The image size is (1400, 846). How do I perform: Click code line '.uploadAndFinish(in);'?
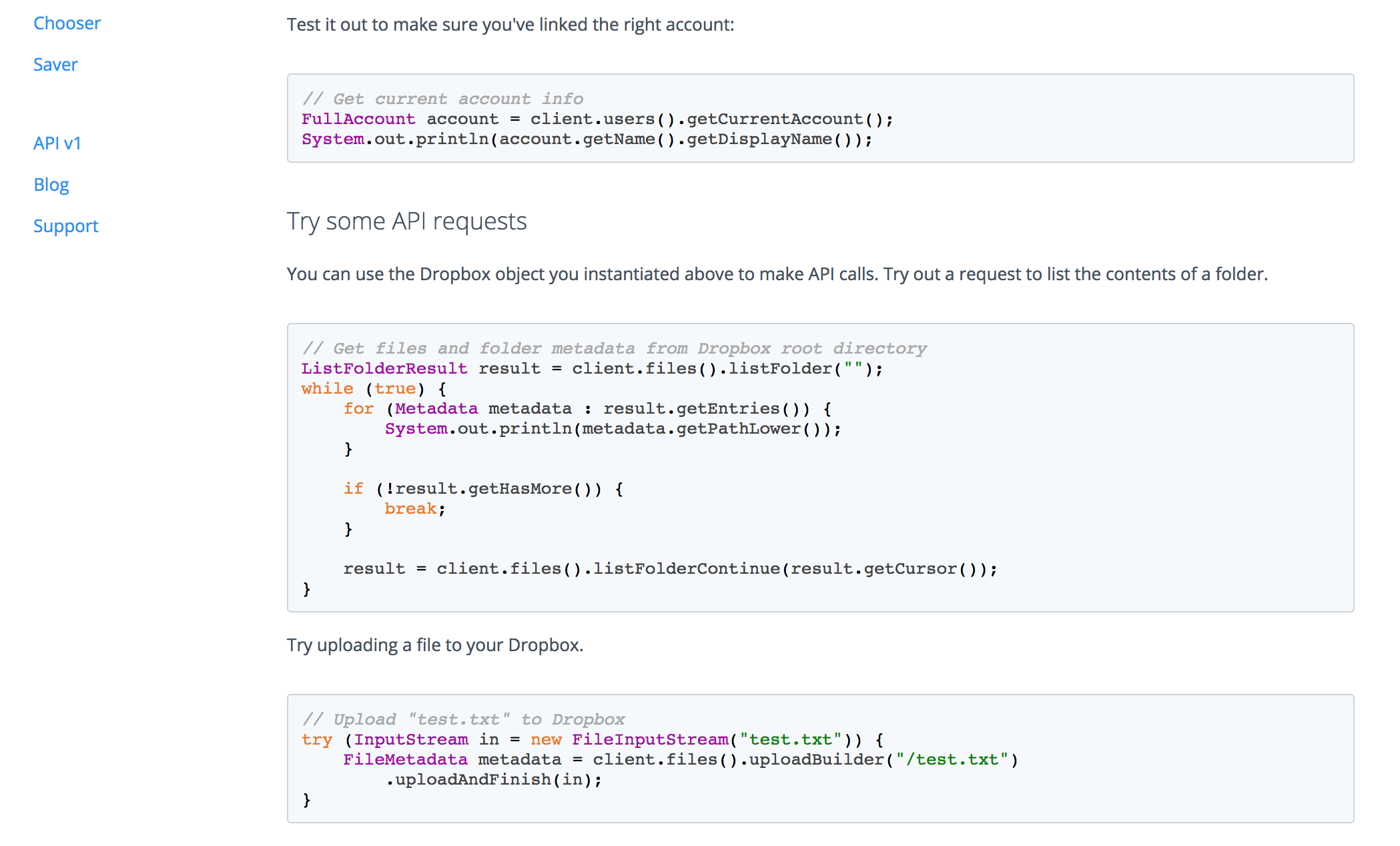(x=494, y=779)
